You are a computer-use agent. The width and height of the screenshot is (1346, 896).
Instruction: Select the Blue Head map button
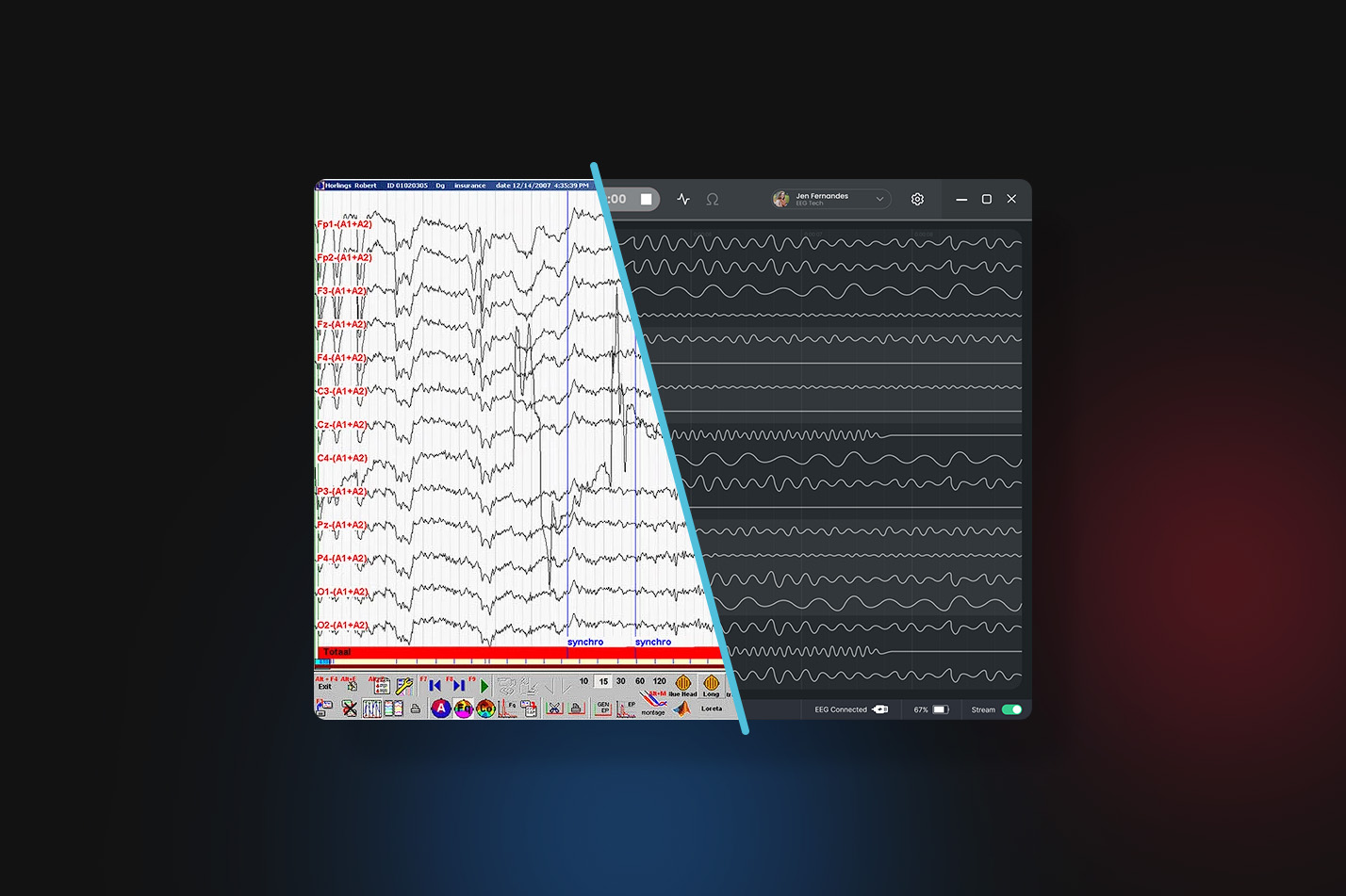pyautogui.click(x=683, y=686)
